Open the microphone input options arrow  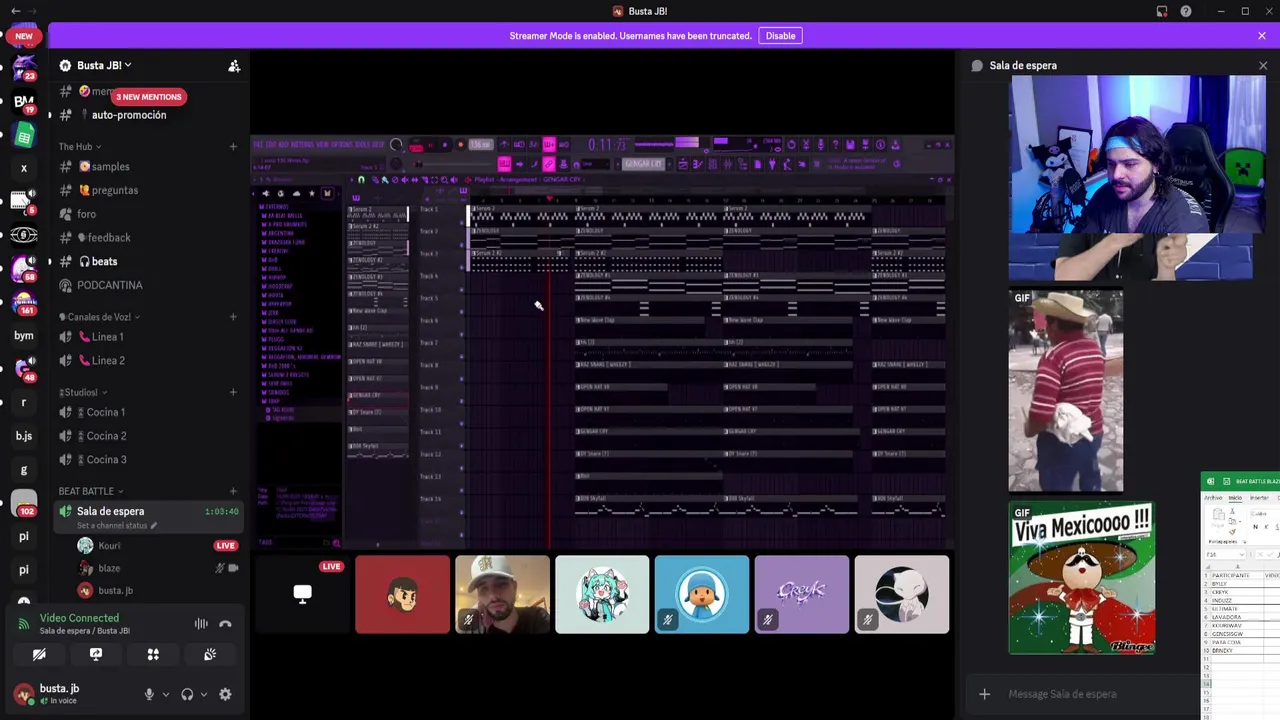[165, 694]
